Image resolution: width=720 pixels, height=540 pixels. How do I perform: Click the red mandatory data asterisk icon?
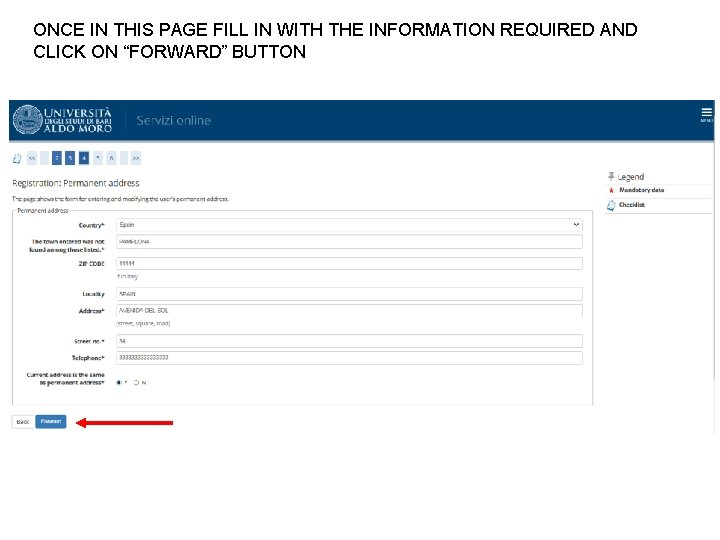(x=611, y=190)
